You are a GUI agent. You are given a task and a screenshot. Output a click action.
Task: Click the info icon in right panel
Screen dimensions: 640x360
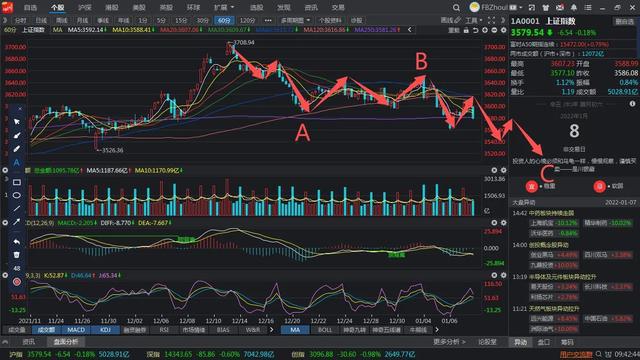pyautogui.click(x=632, y=104)
